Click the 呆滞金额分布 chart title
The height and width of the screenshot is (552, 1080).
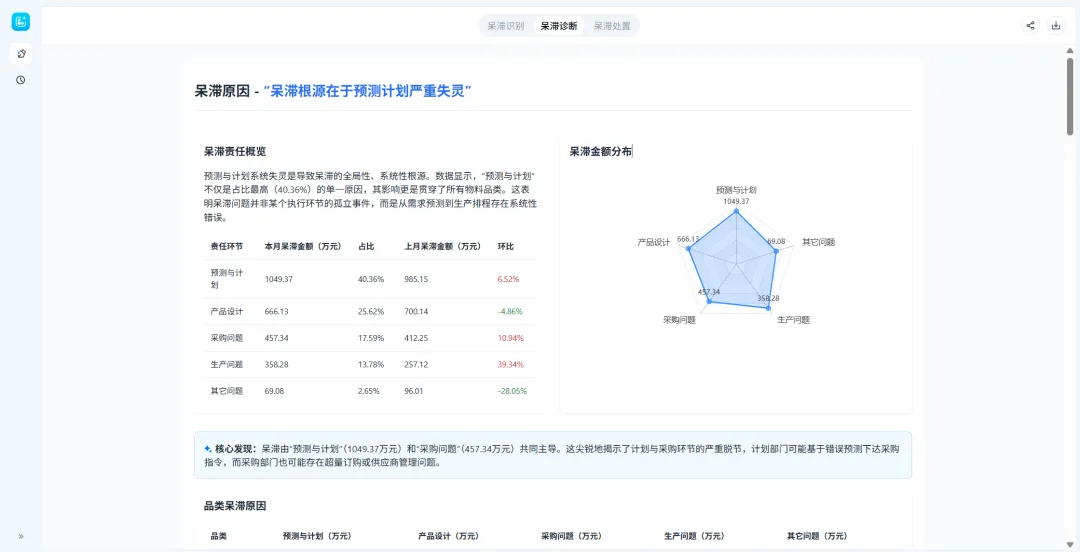click(x=600, y=152)
